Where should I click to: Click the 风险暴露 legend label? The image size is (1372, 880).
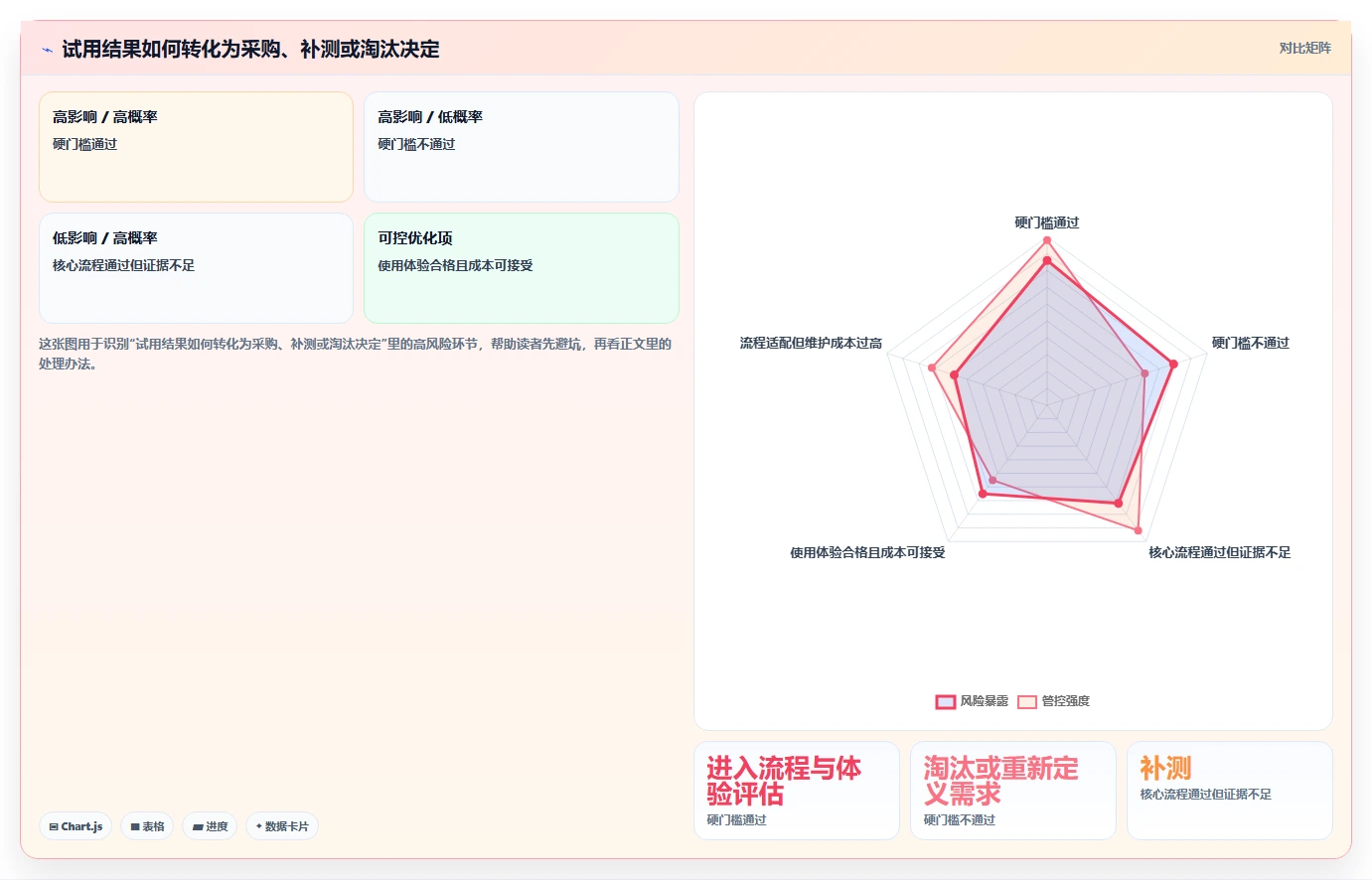pyautogui.click(x=984, y=701)
